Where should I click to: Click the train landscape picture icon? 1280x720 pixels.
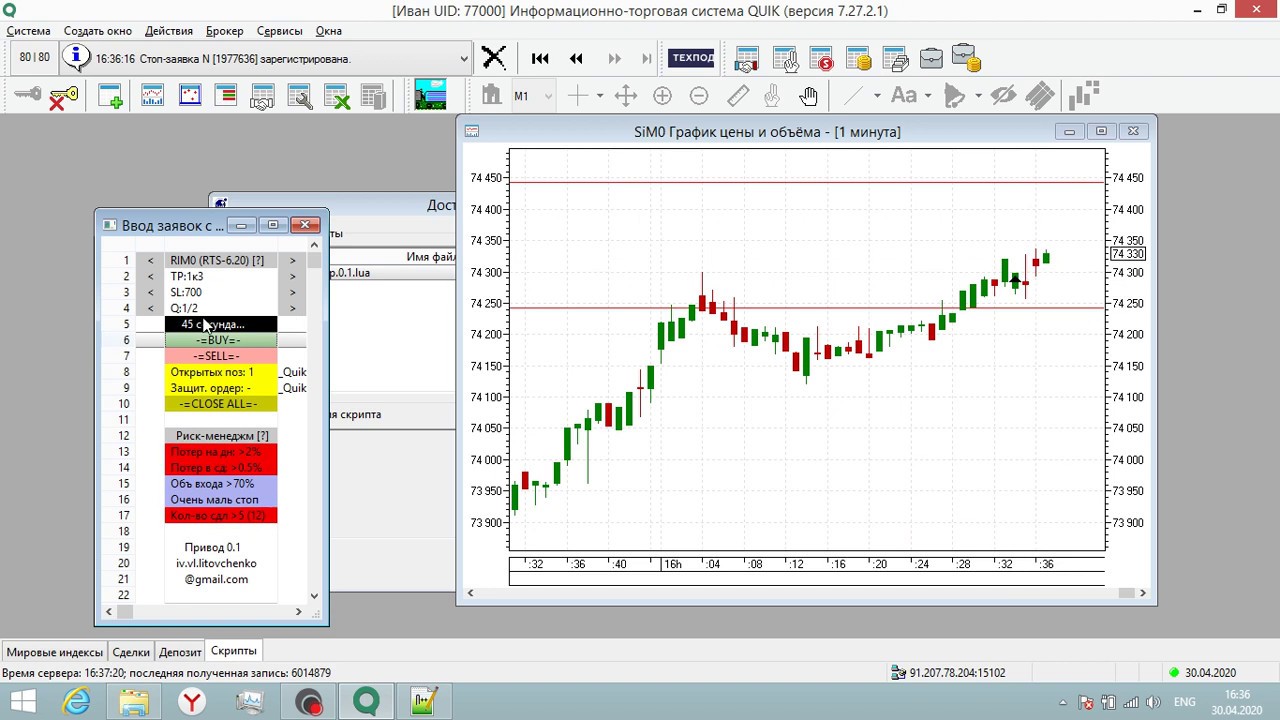430,95
